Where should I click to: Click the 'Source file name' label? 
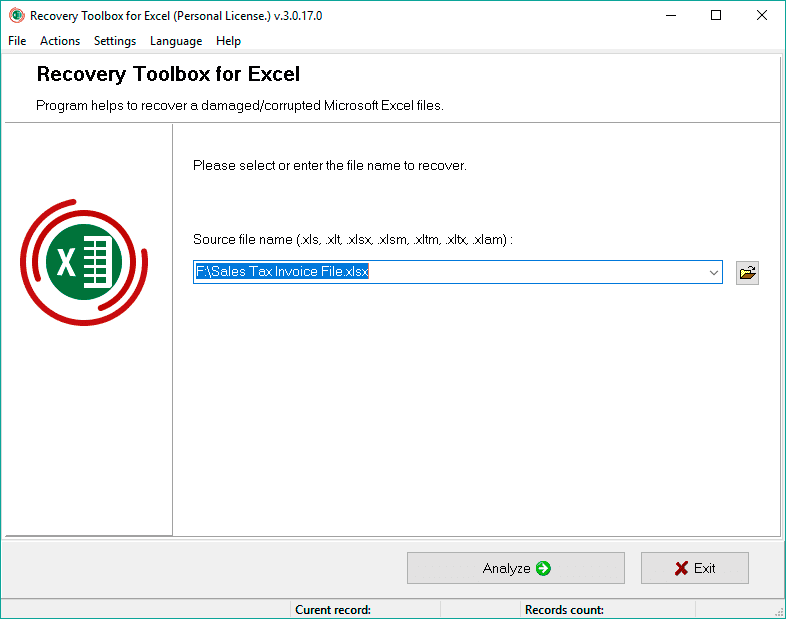(x=352, y=240)
